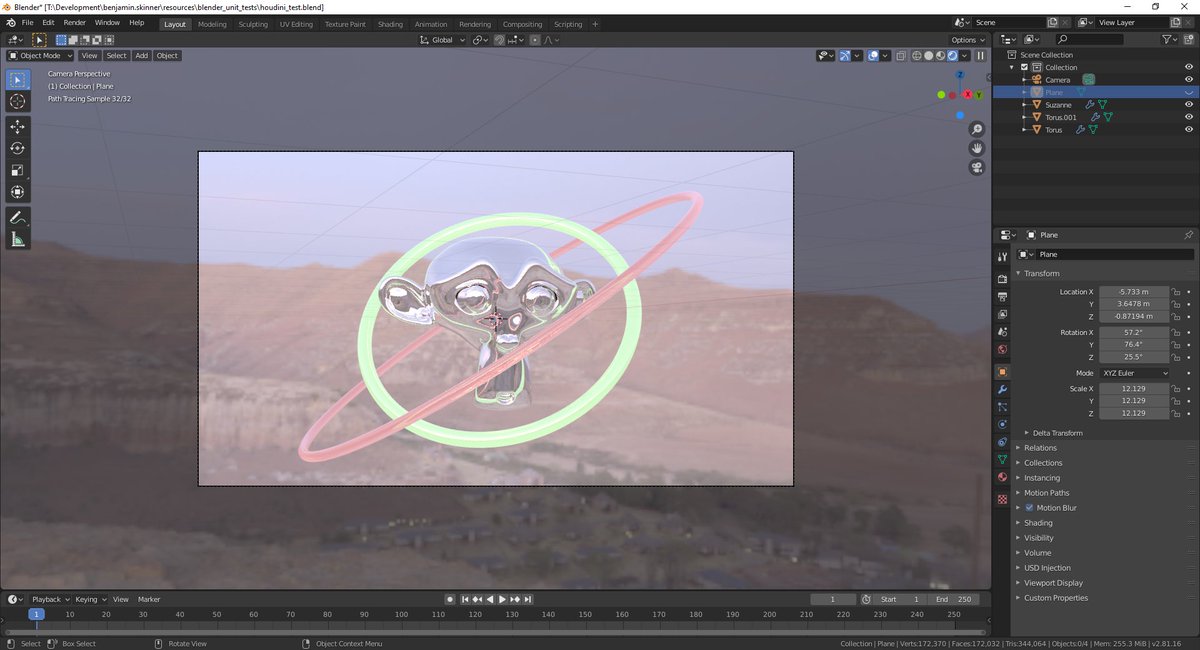Open the timeline Marker menu
This screenshot has width=1200, height=650.
tap(149, 599)
